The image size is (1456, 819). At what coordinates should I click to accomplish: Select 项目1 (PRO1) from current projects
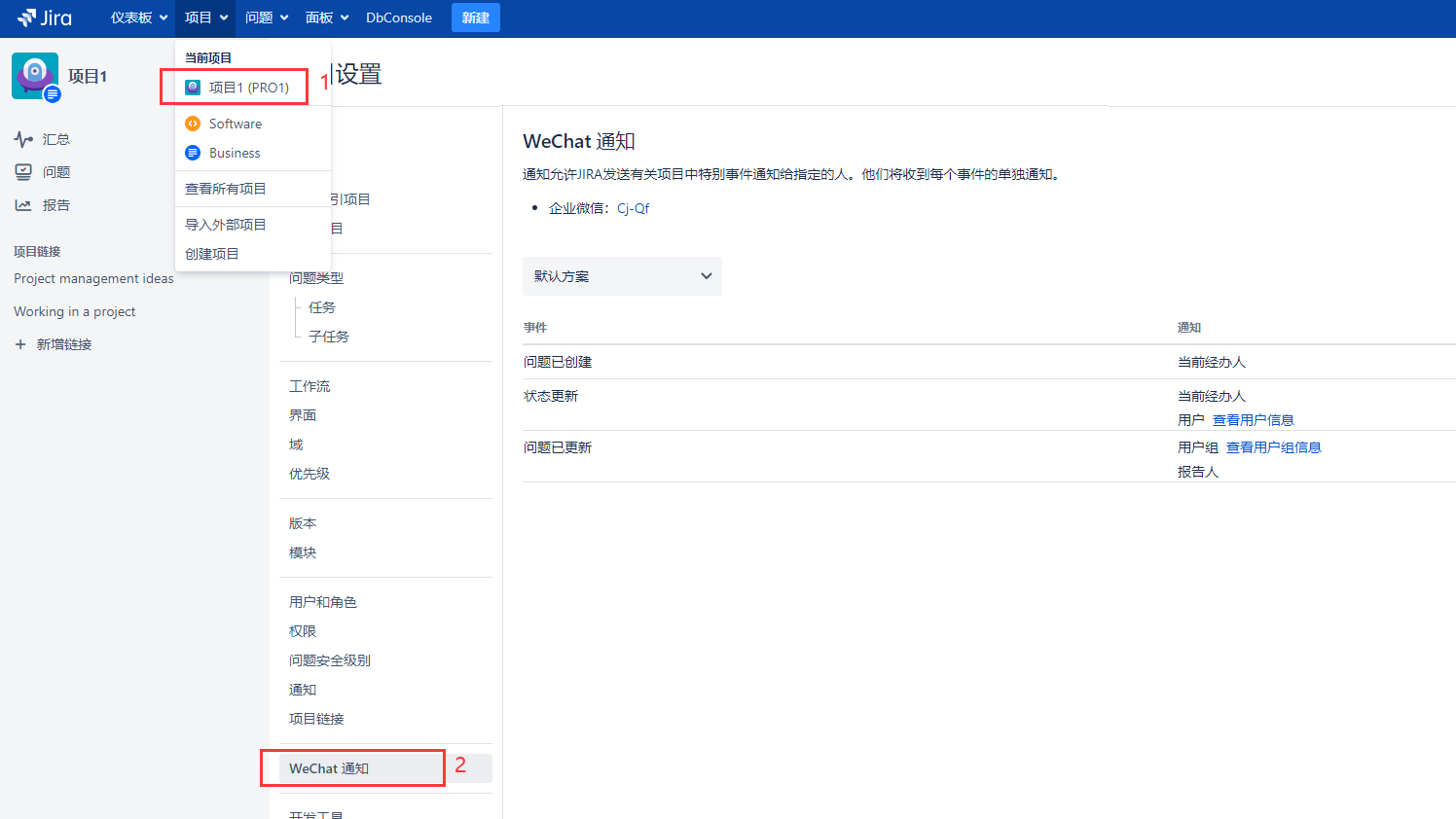(248, 88)
